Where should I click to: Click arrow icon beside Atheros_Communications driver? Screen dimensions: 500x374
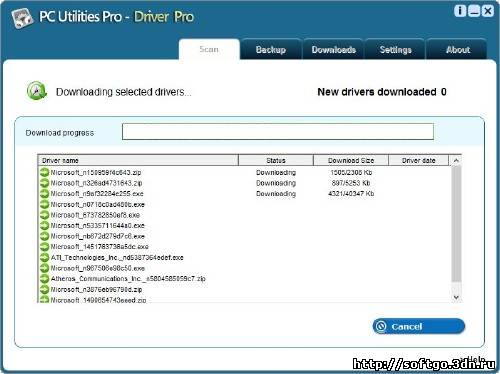[44, 279]
